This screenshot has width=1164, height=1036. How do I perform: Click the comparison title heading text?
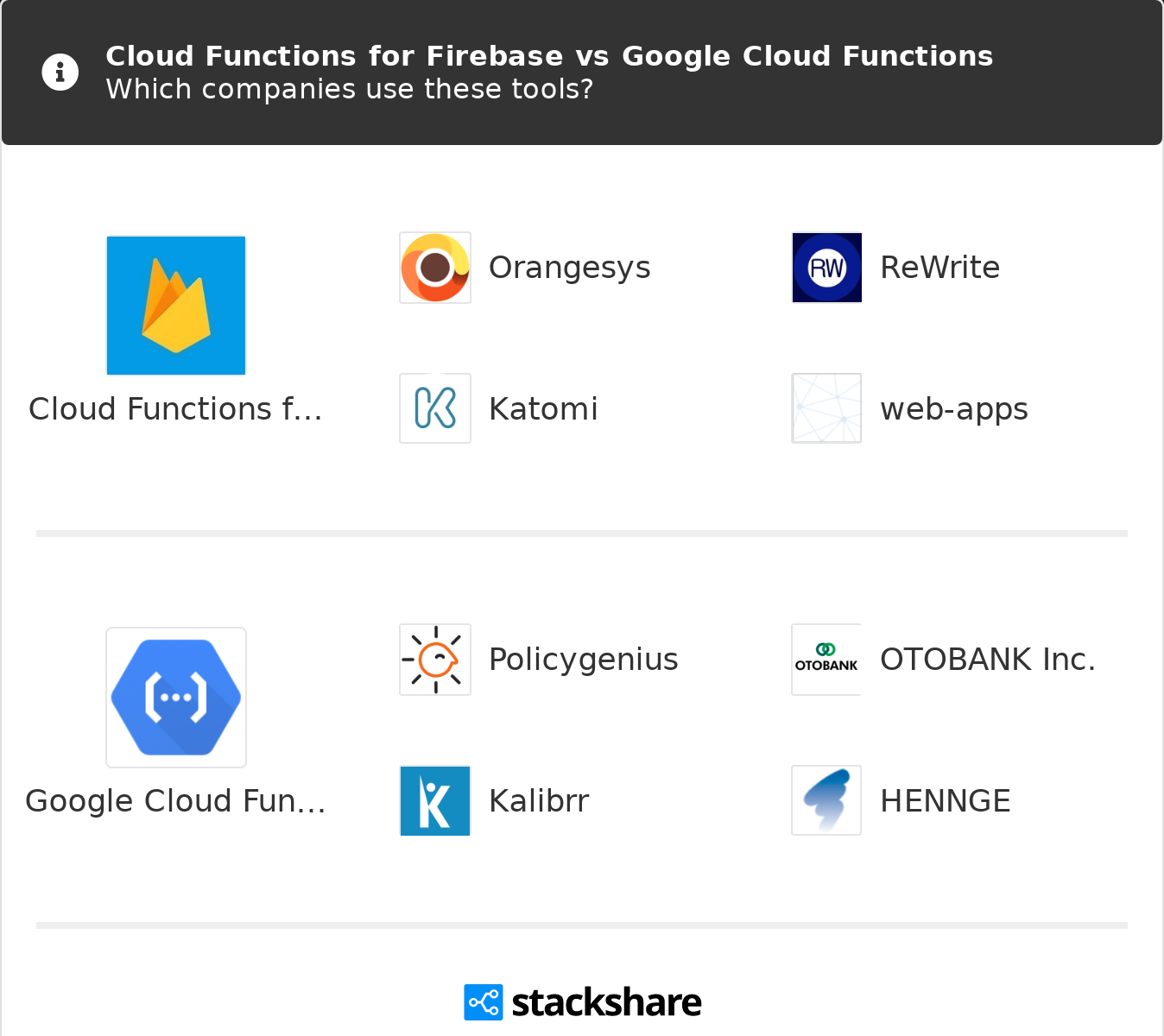pyautogui.click(x=549, y=56)
